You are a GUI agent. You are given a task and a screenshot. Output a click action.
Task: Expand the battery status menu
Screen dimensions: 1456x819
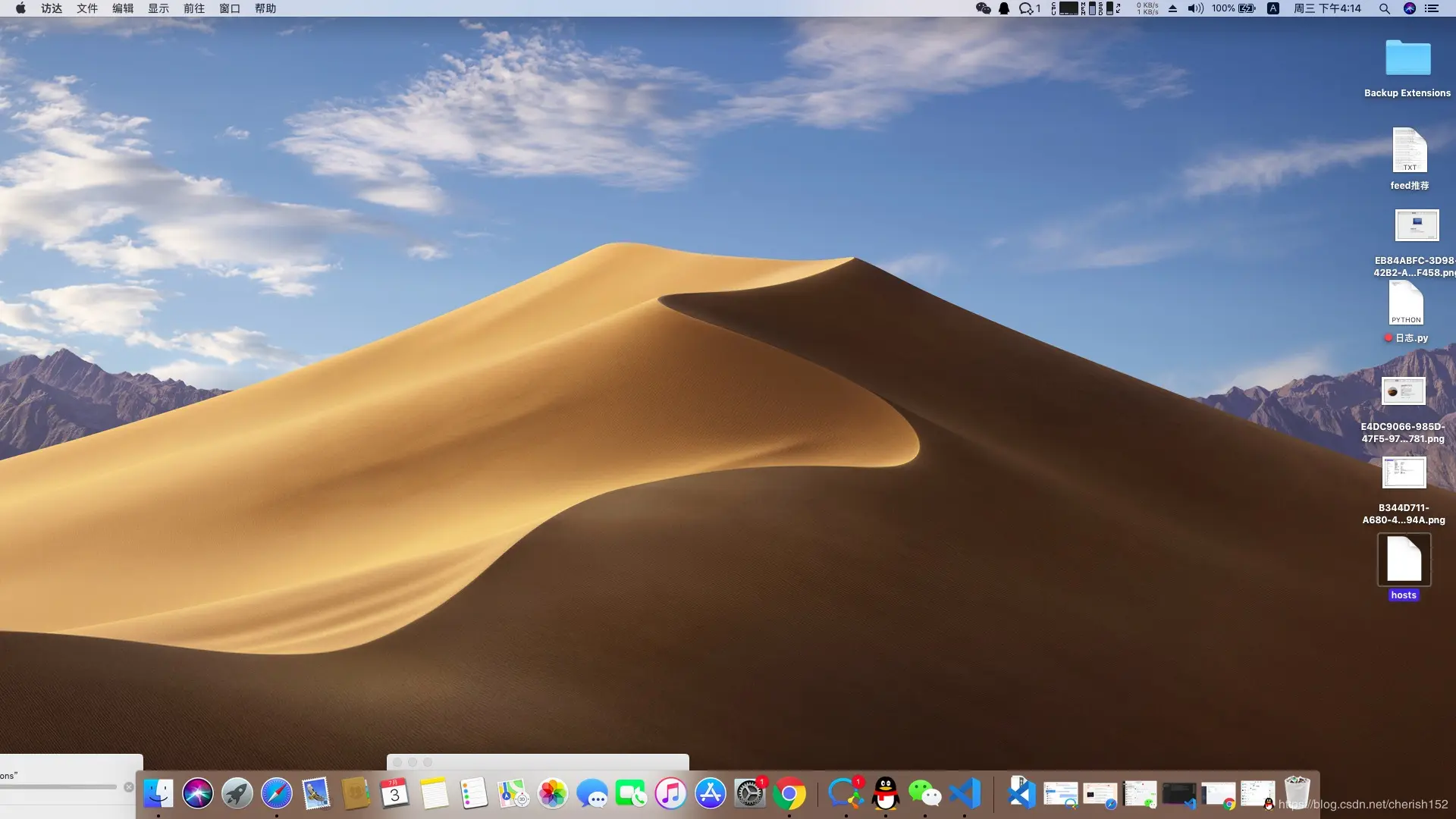[1247, 8]
